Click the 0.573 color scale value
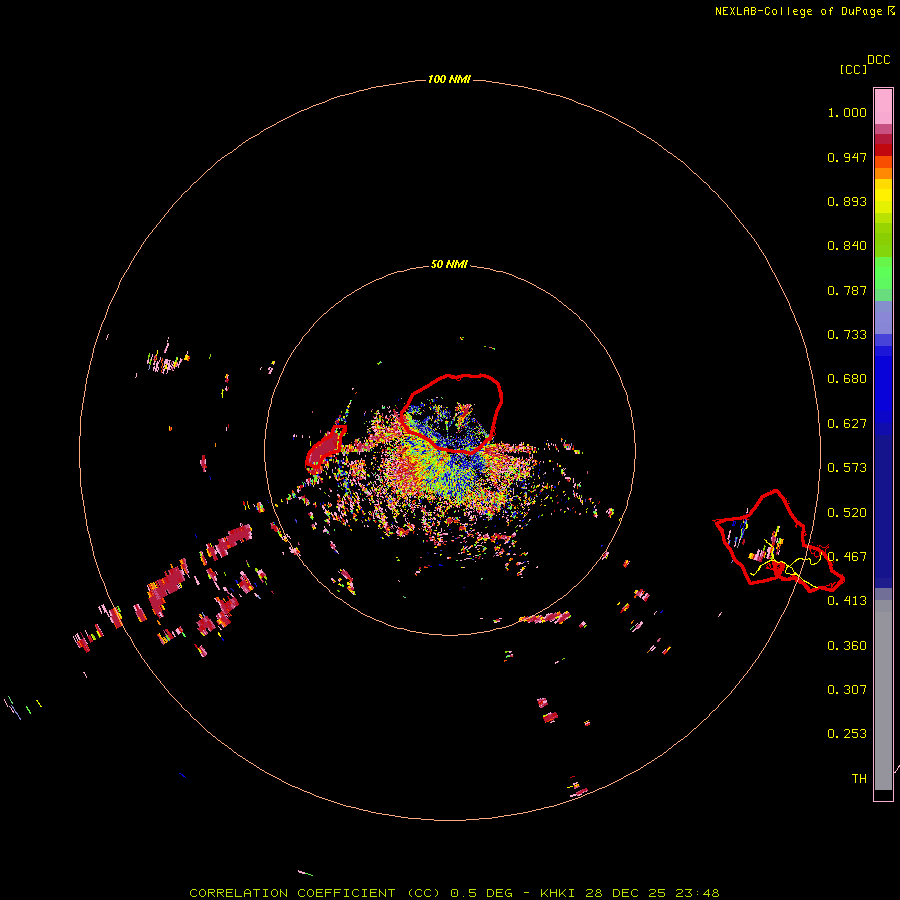900x900 pixels. coord(847,468)
